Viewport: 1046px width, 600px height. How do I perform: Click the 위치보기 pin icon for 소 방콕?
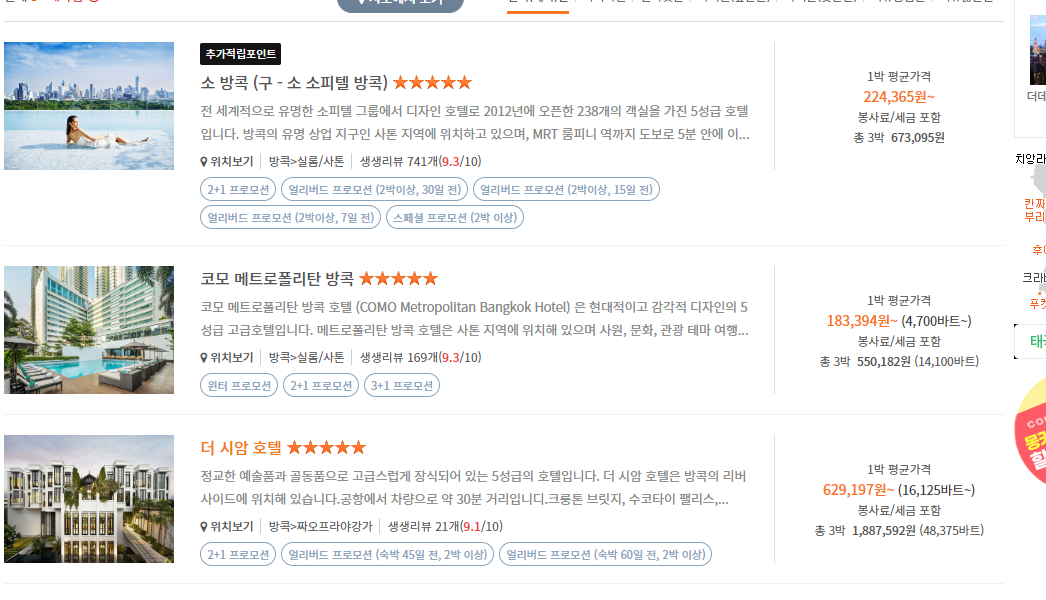pyautogui.click(x=203, y=162)
